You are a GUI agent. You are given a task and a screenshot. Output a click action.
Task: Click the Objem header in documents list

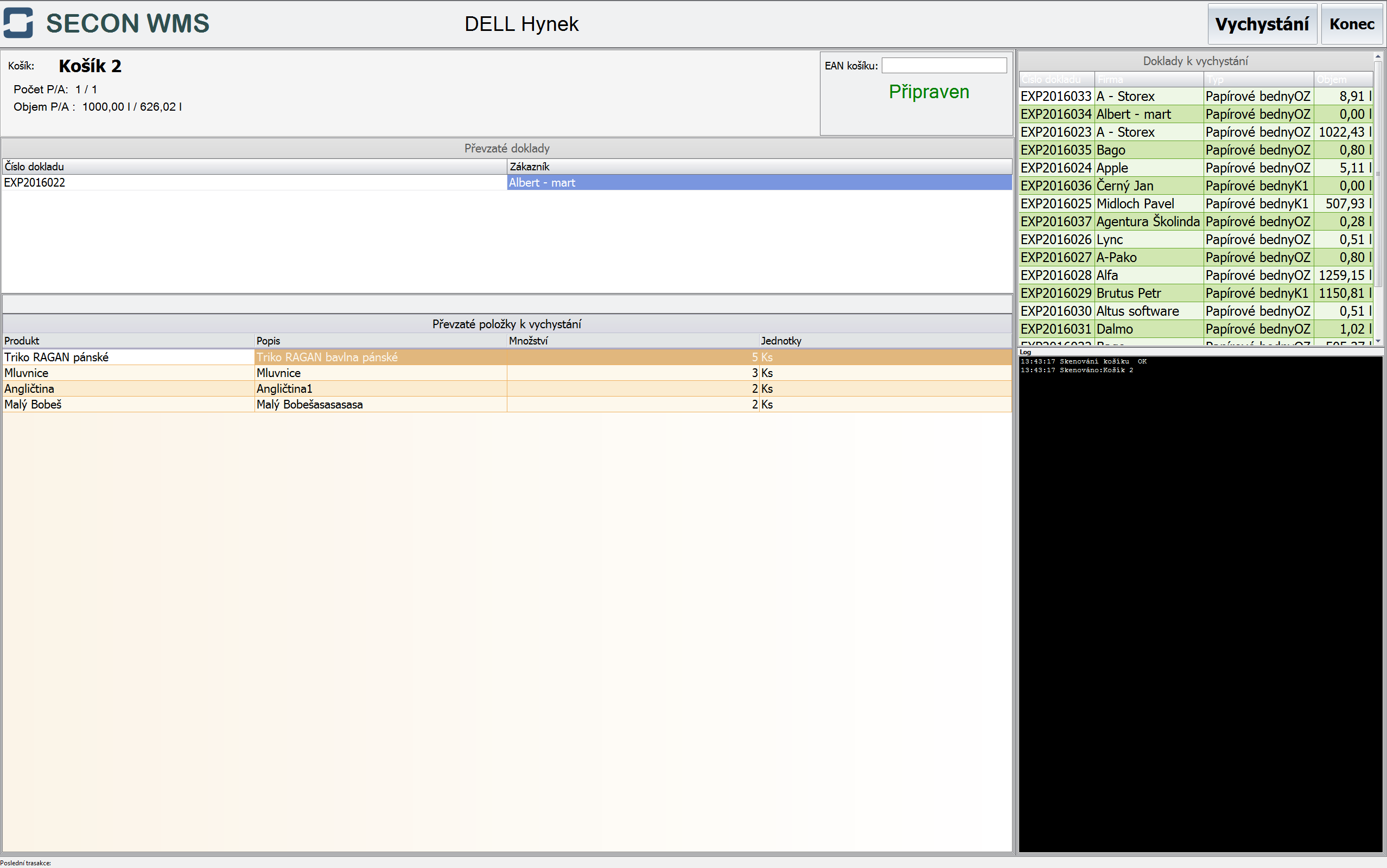[x=1342, y=79]
